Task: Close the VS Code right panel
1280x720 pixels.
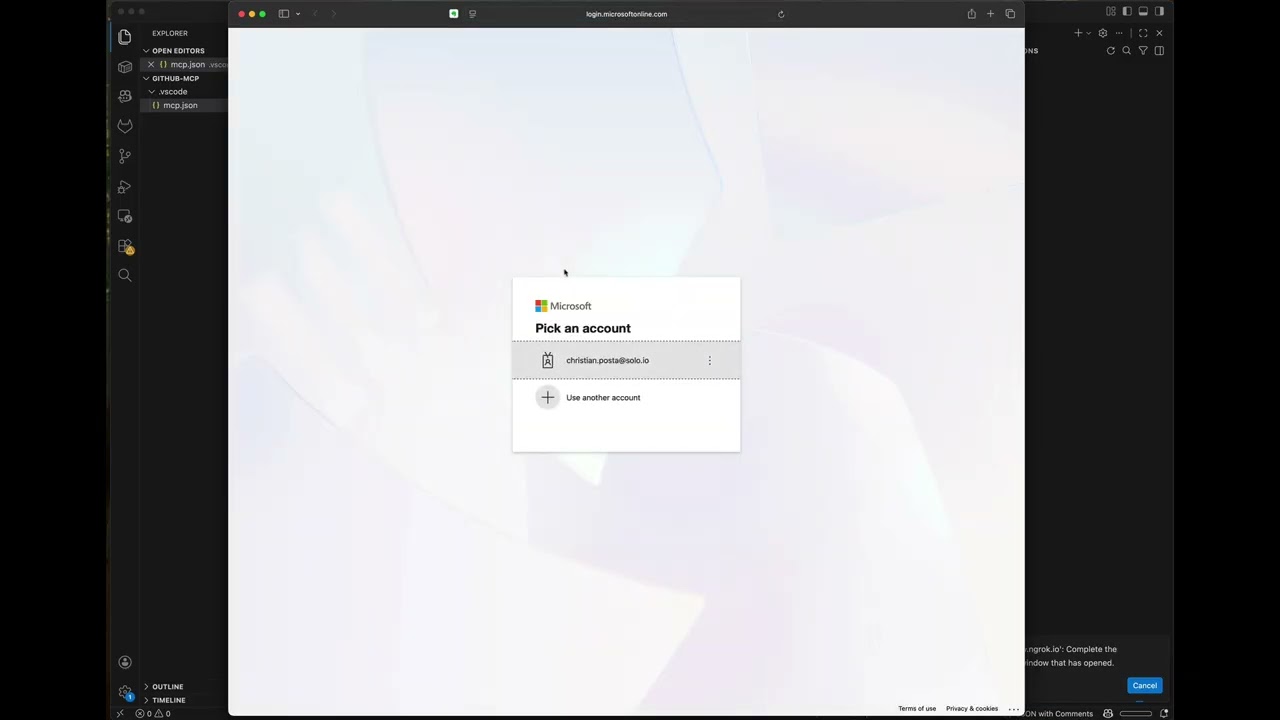Action: coord(1159,33)
